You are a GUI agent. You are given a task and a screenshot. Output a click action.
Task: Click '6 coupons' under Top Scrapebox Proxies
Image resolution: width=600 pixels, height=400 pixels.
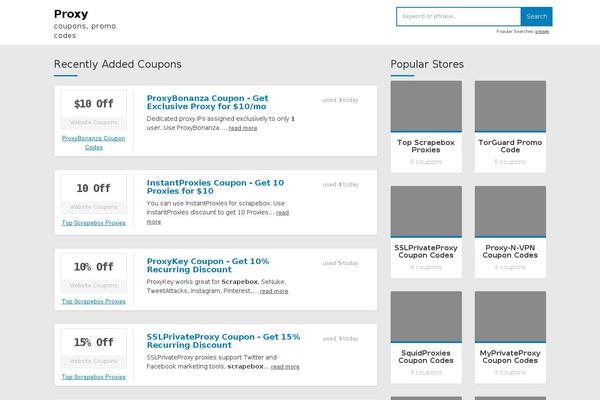[x=426, y=162]
